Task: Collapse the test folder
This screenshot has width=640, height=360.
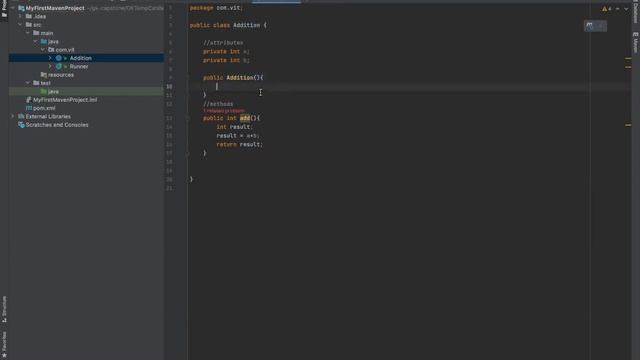Action: click(x=28, y=83)
